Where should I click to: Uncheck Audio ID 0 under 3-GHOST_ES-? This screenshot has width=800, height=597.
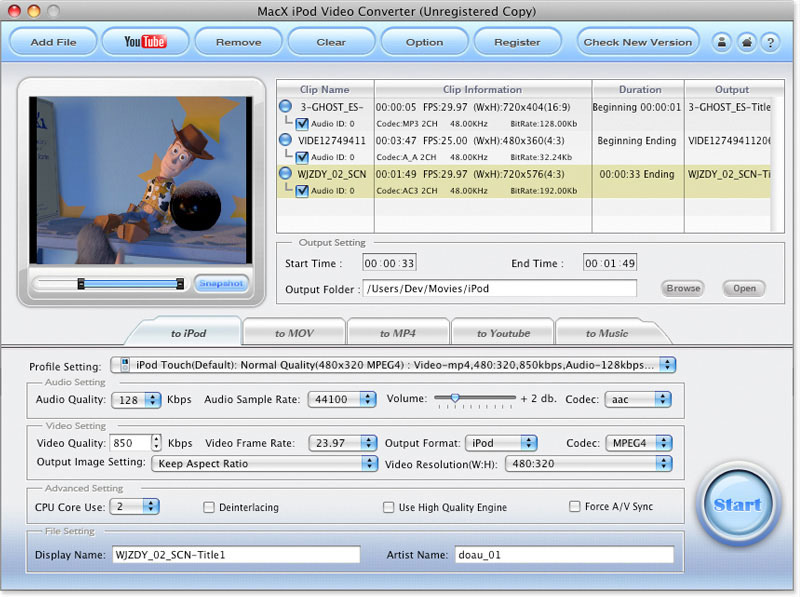(x=302, y=123)
